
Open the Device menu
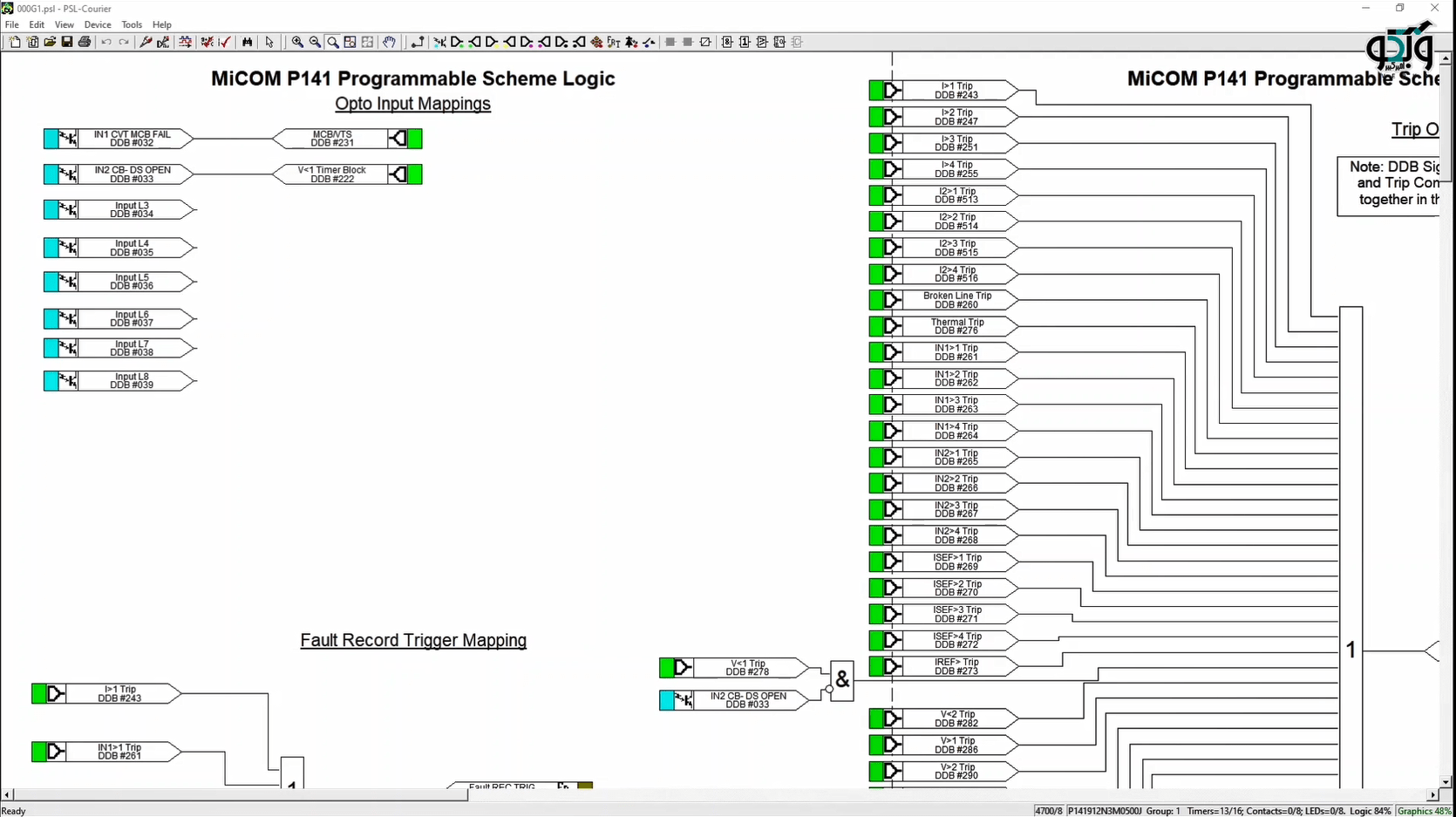pyautogui.click(x=97, y=24)
